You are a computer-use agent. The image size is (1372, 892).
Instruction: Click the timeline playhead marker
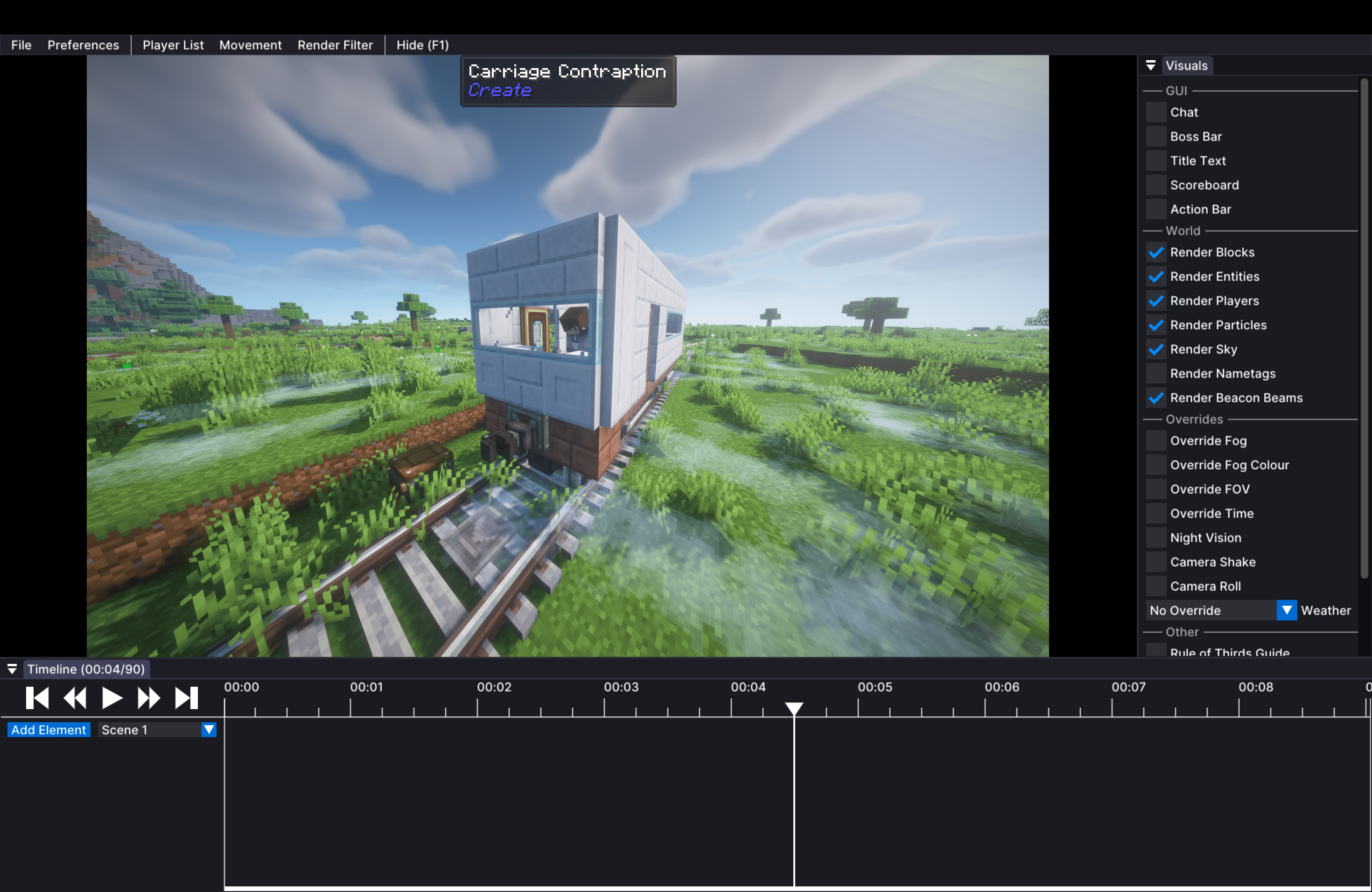pyautogui.click(x=794, y=709)
